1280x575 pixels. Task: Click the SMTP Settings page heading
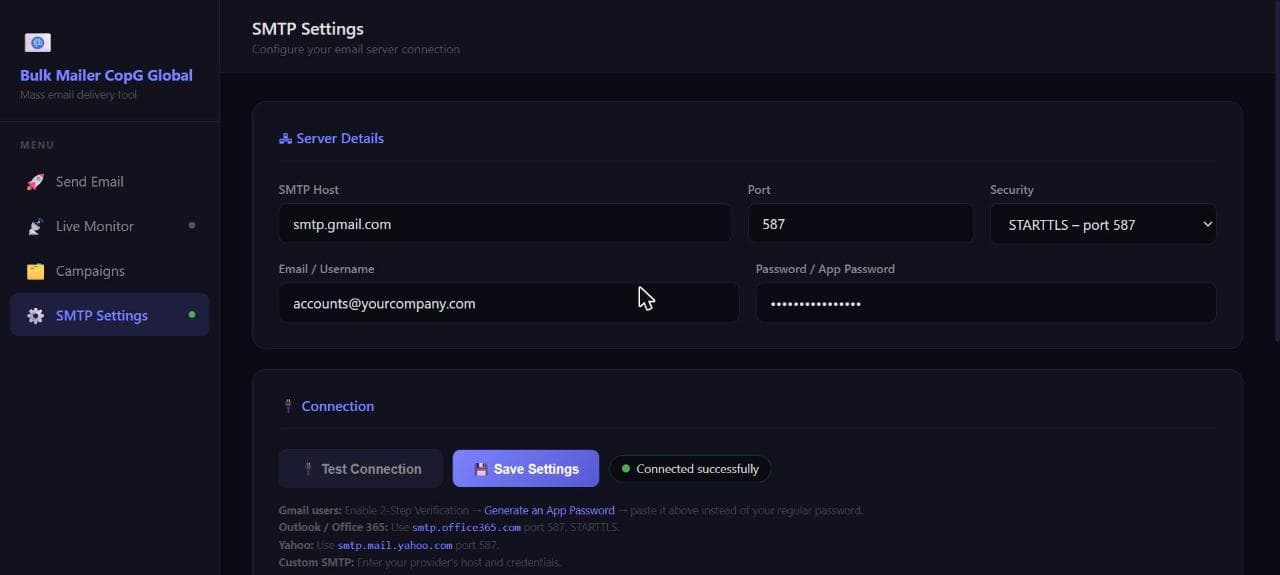[308, 29]
